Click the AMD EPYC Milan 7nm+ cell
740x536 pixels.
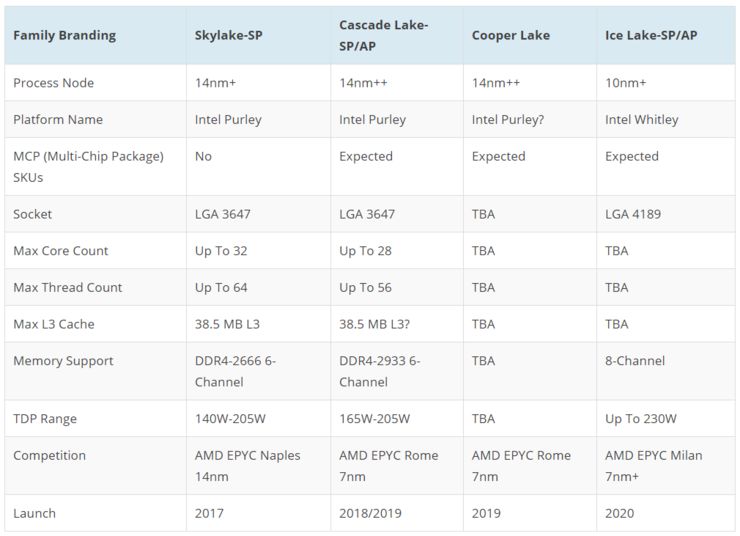[x=653, y=465]
